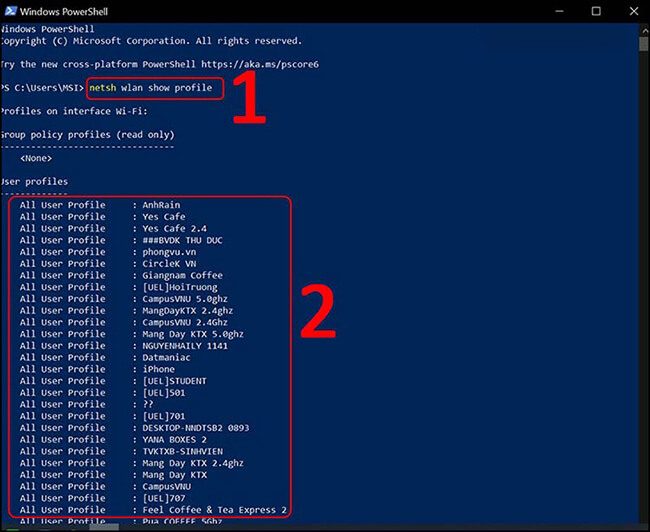
Task: Click 'Group policy profiles (read only)' line
Action: click(87, 135)
